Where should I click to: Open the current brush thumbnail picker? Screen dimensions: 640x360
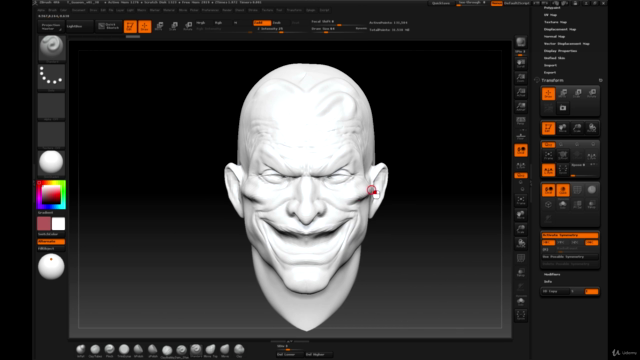(51, 49)
